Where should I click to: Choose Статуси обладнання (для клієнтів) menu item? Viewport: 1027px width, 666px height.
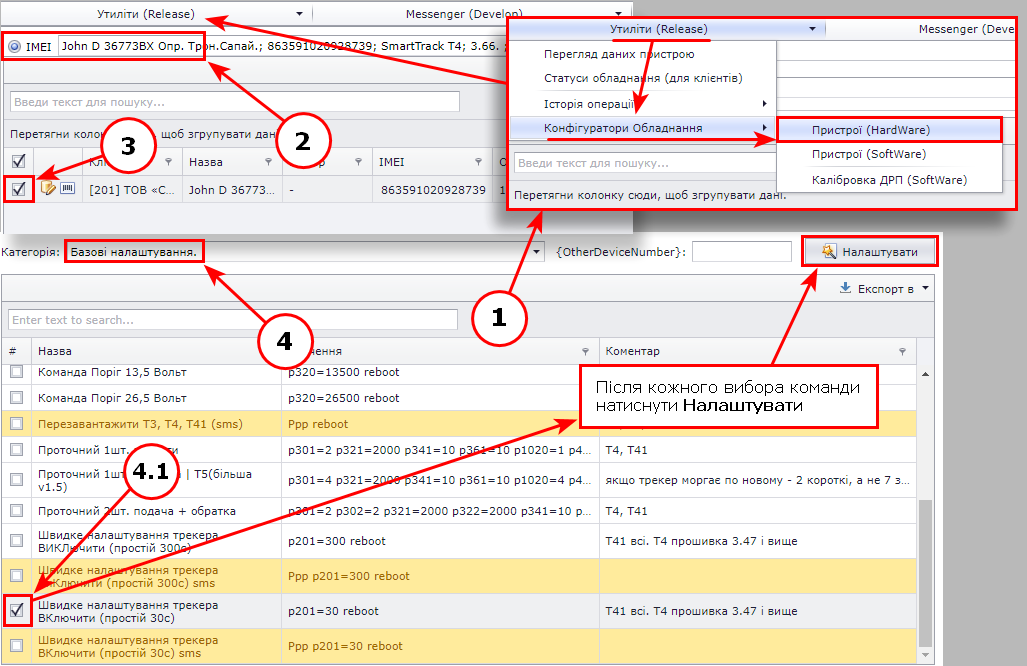643,78
